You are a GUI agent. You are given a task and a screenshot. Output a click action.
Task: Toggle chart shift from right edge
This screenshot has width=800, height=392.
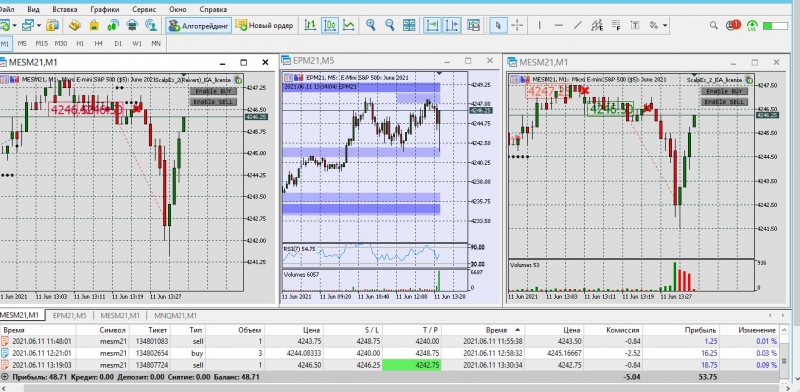452,25
